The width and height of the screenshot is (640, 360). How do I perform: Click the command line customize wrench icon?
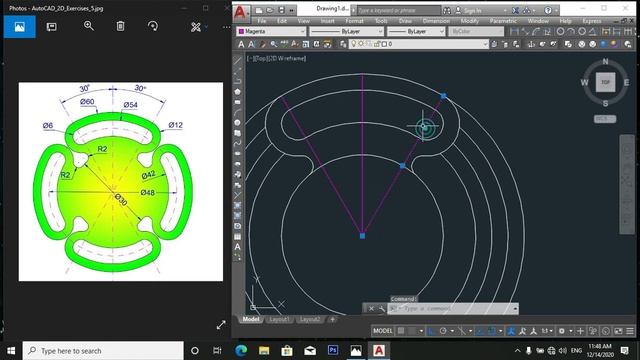point(382,309)
